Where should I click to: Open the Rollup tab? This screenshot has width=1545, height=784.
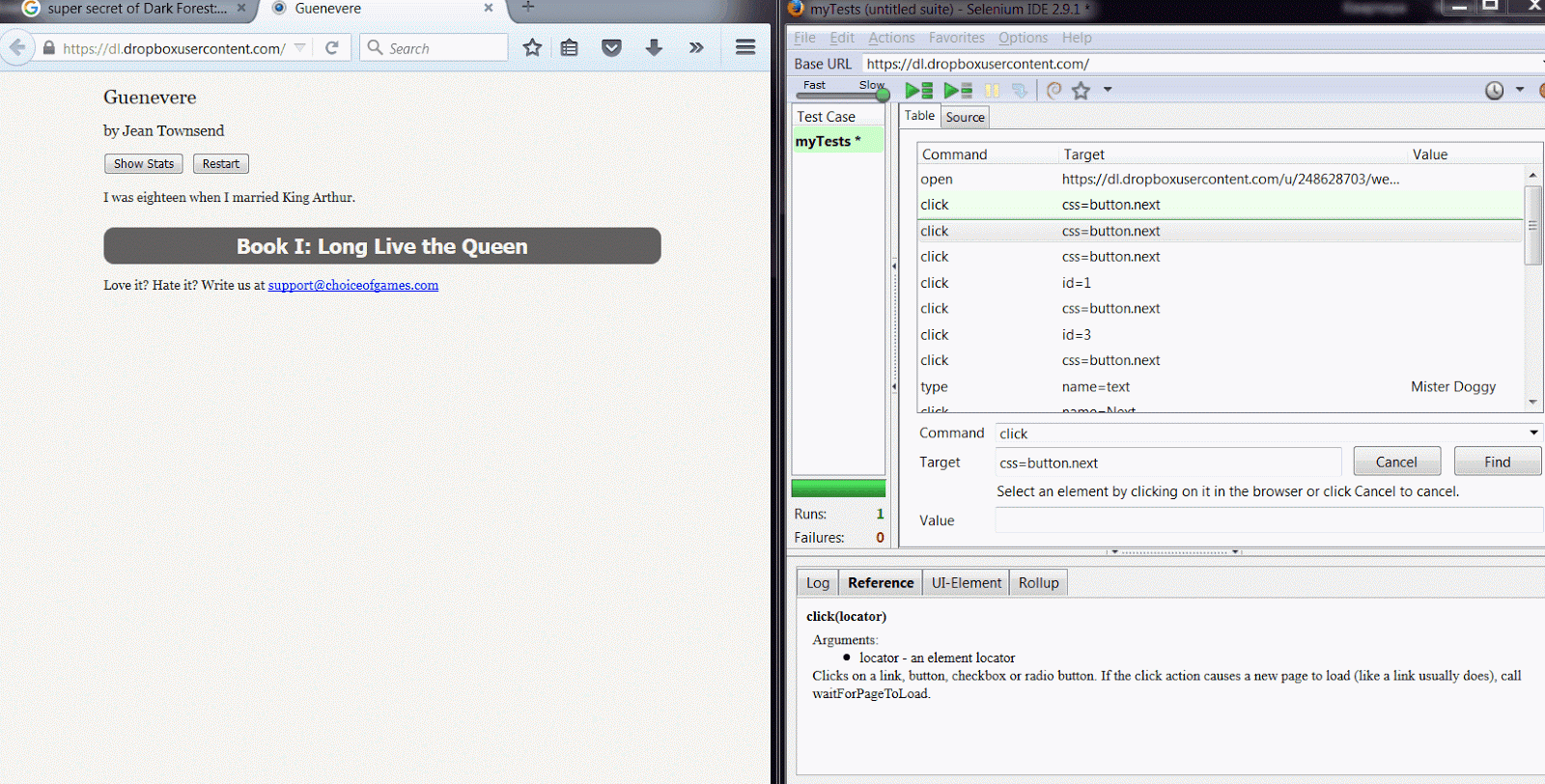[x=1039, y=582]
